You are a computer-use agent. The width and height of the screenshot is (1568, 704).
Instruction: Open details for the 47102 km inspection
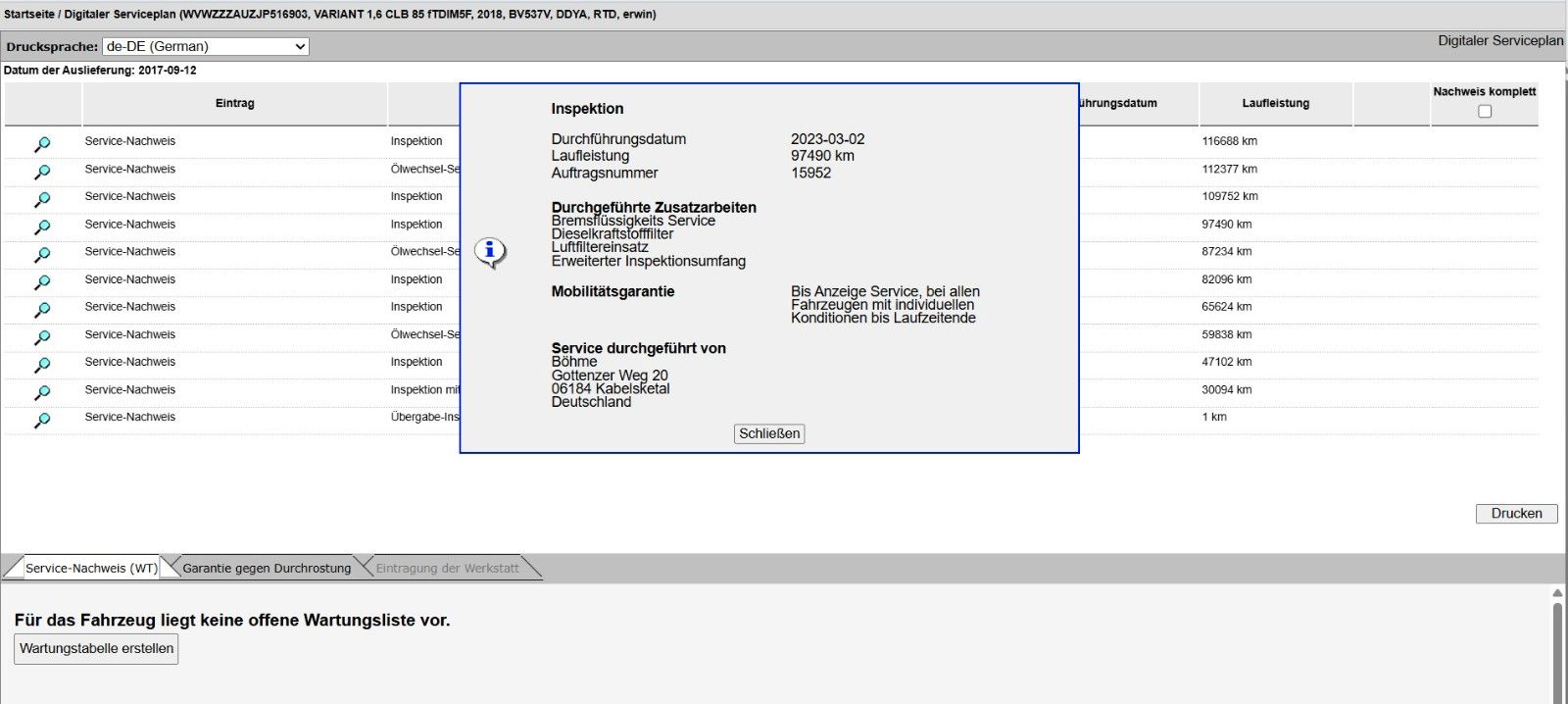42,365
